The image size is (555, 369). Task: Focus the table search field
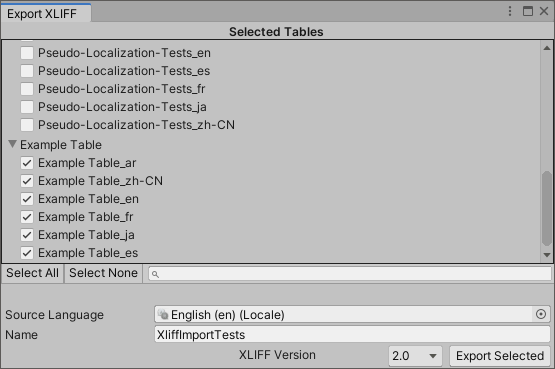[350, 274]
